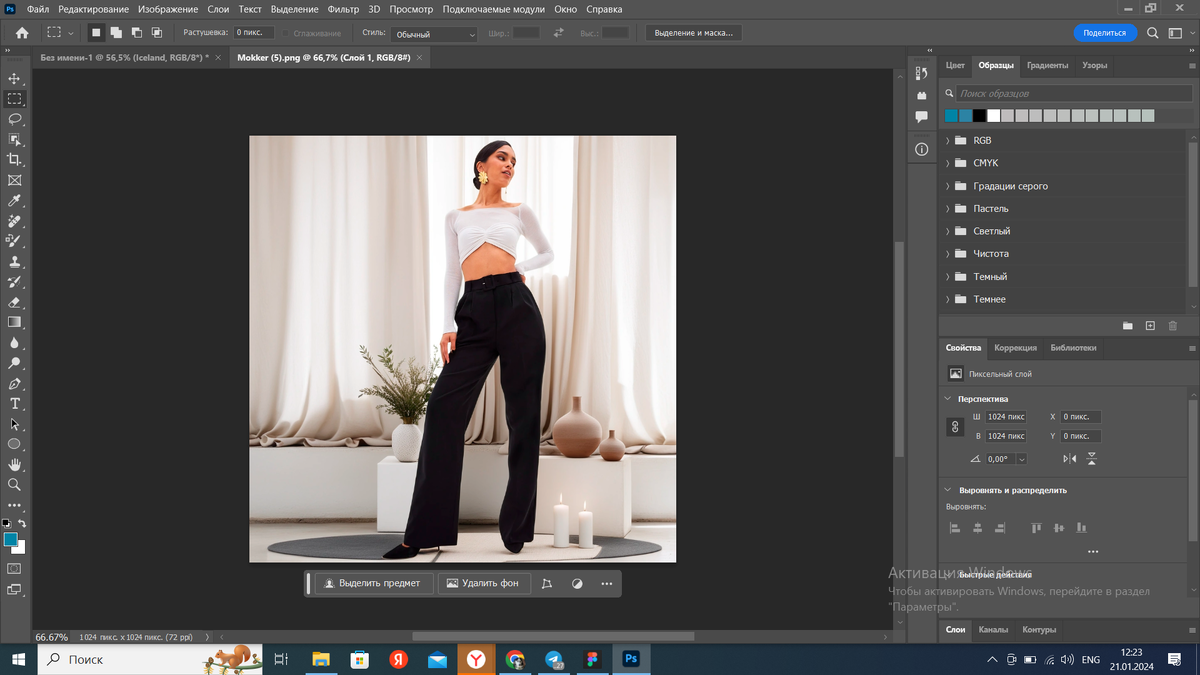Switch to the Градиенты tab

[x=1048, y=65]
